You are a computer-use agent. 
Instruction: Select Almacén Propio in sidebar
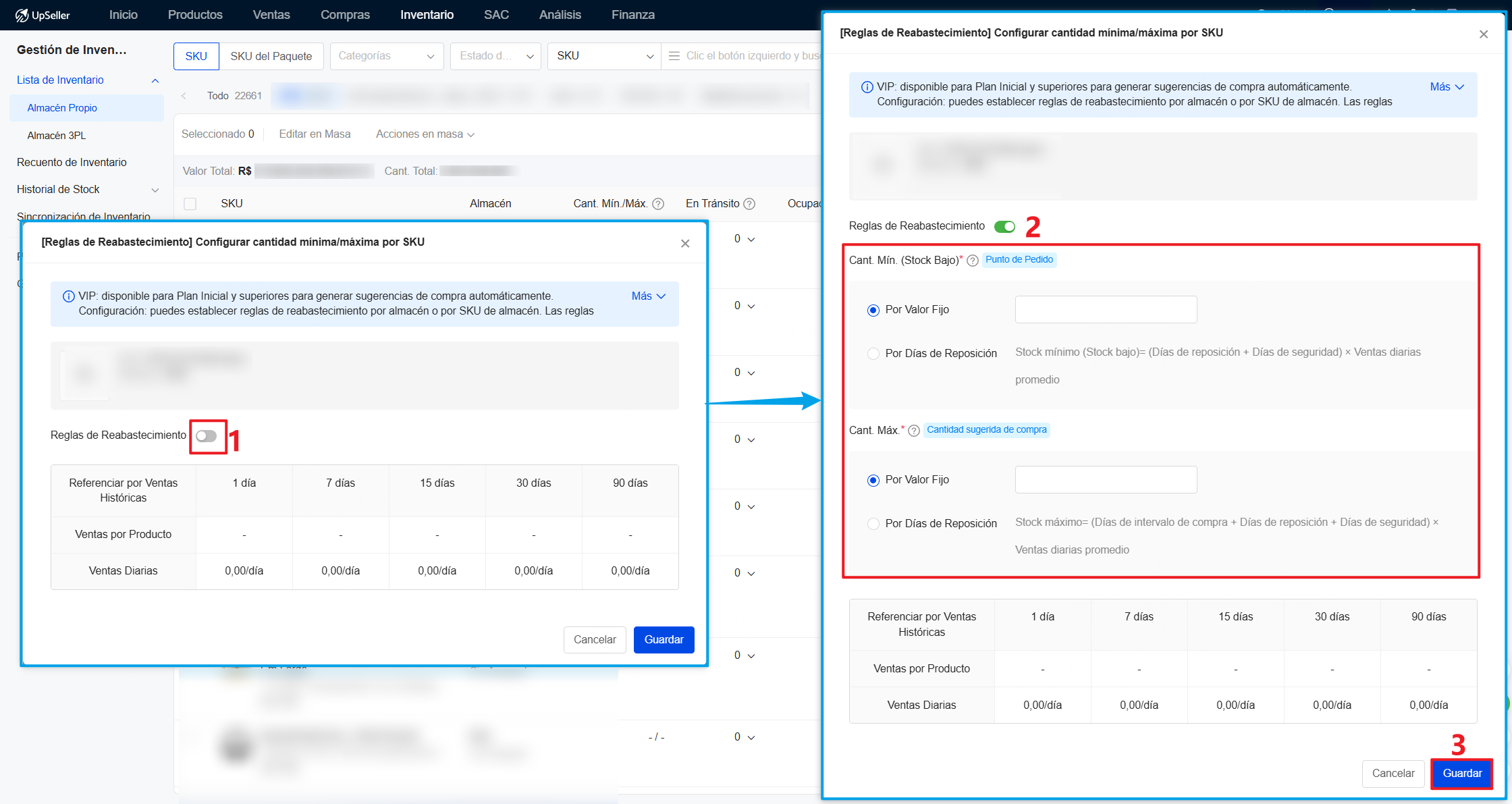pos(87,108)
